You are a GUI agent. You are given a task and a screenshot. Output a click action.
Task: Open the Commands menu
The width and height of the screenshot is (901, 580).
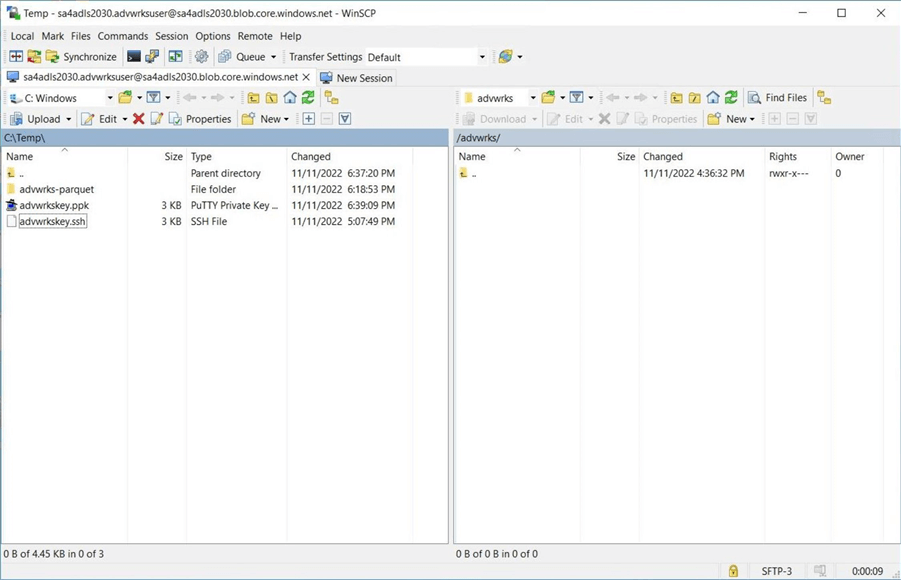tap(122, 36)
